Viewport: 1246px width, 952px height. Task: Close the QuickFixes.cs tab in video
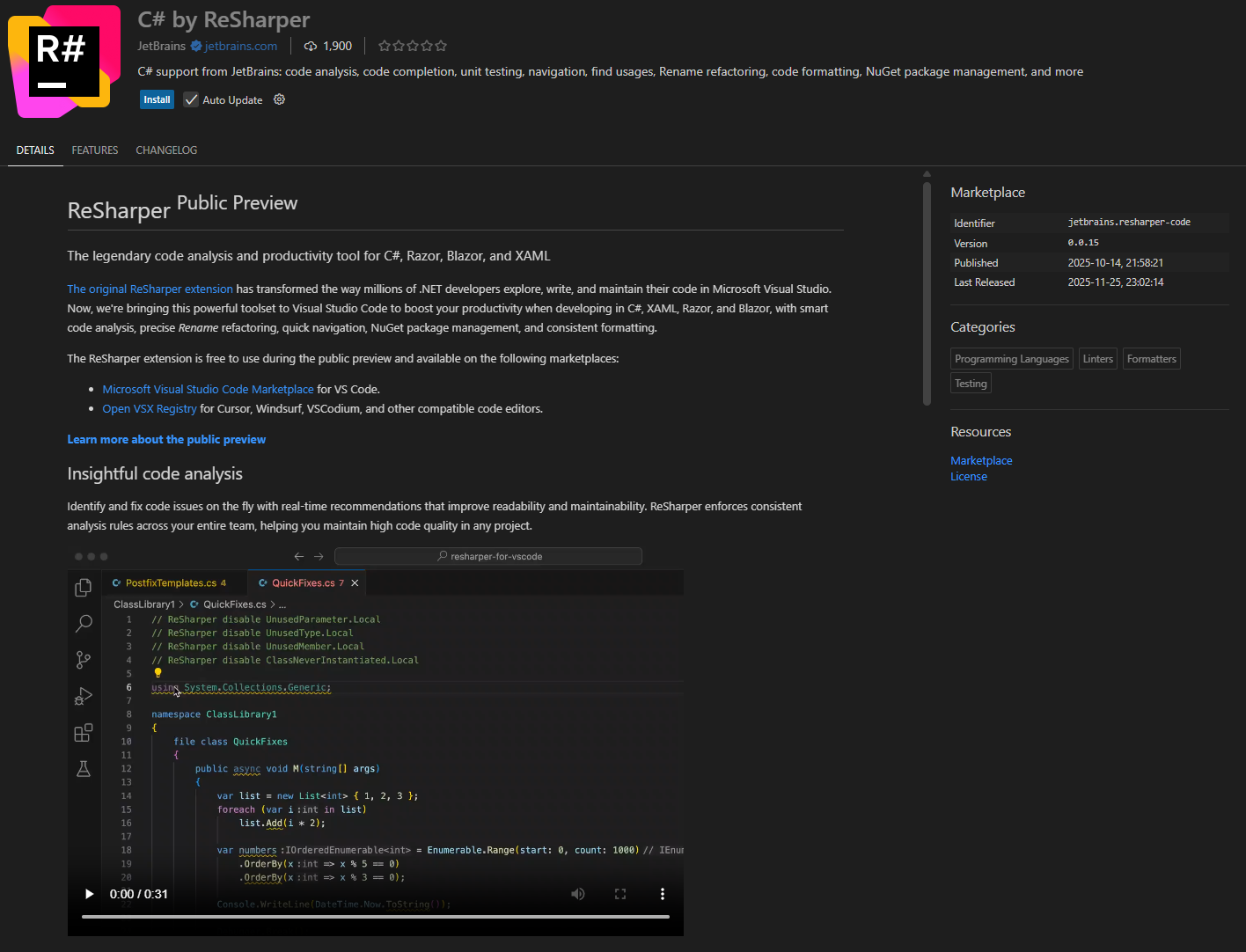click(355, 582)
